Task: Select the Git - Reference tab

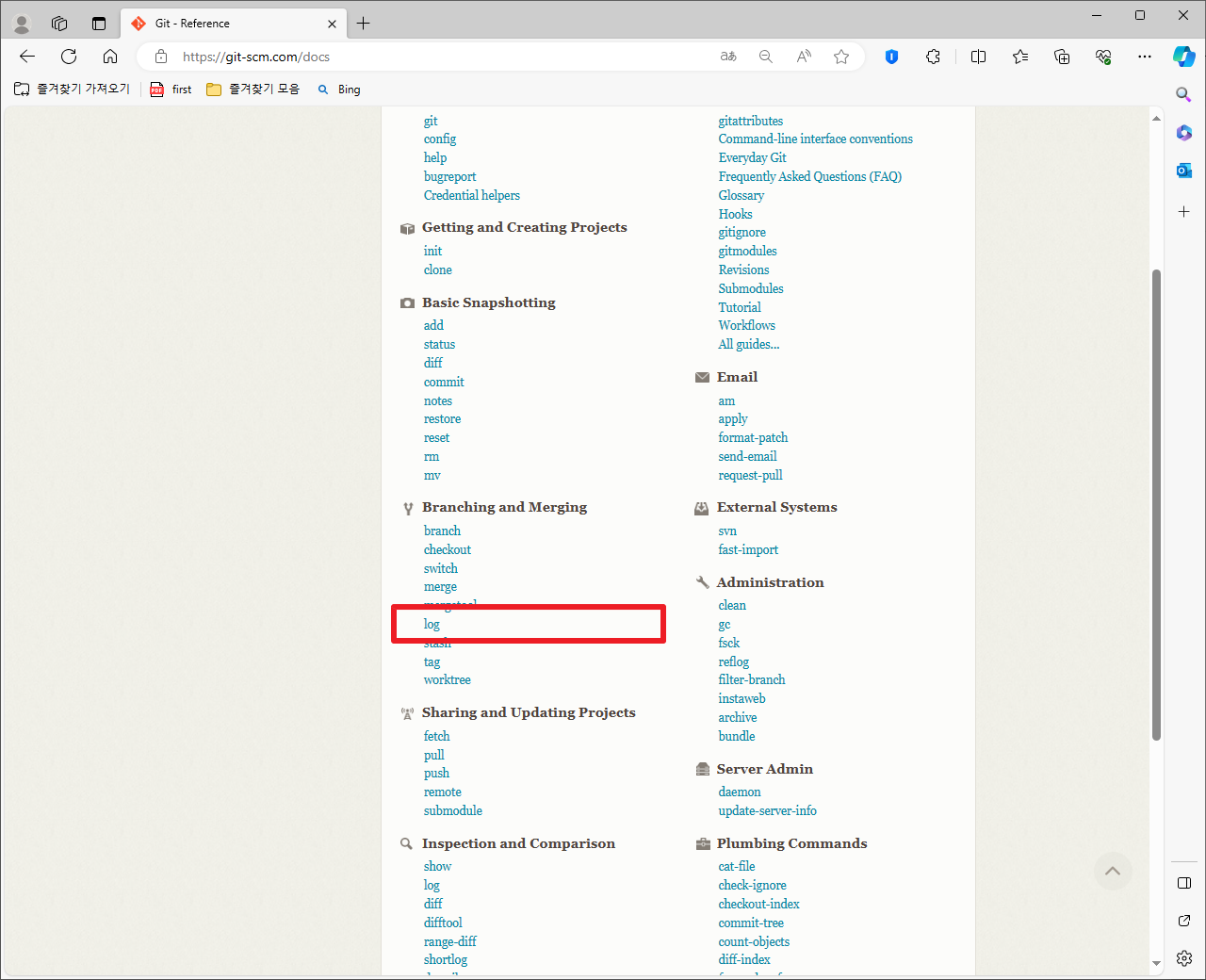Action: coord(233,24)
